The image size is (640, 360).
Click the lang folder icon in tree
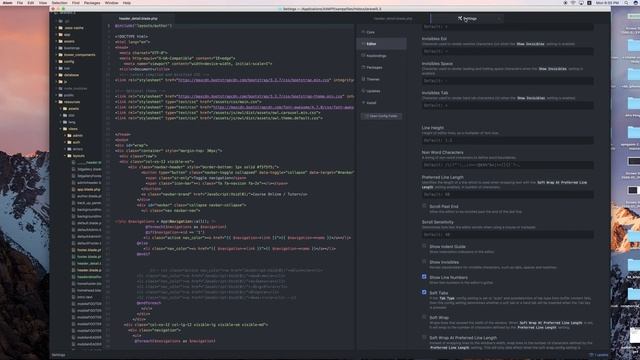(x=65, y=122)
